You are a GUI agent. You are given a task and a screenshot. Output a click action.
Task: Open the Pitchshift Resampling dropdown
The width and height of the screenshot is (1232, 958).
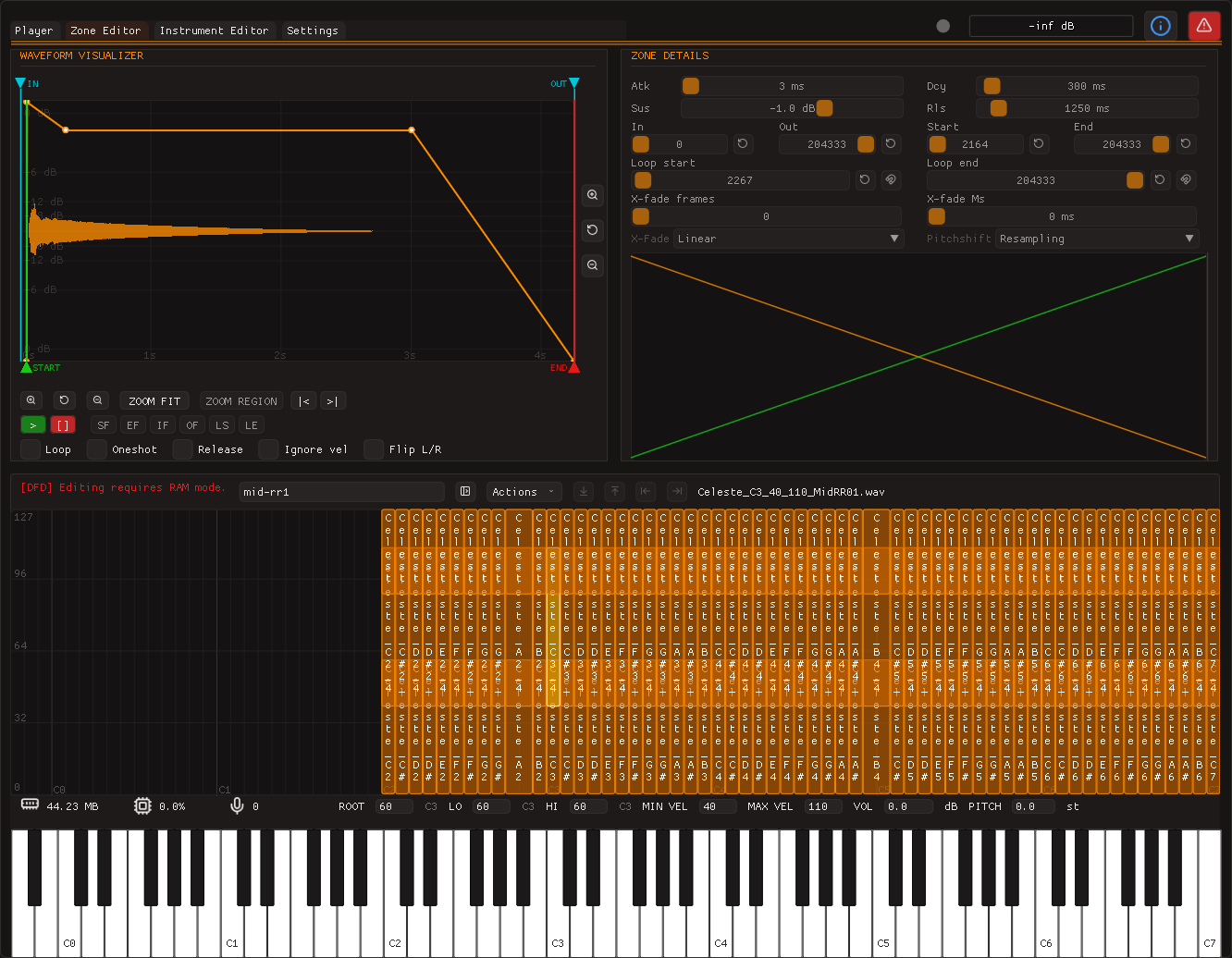point(1097,239)
